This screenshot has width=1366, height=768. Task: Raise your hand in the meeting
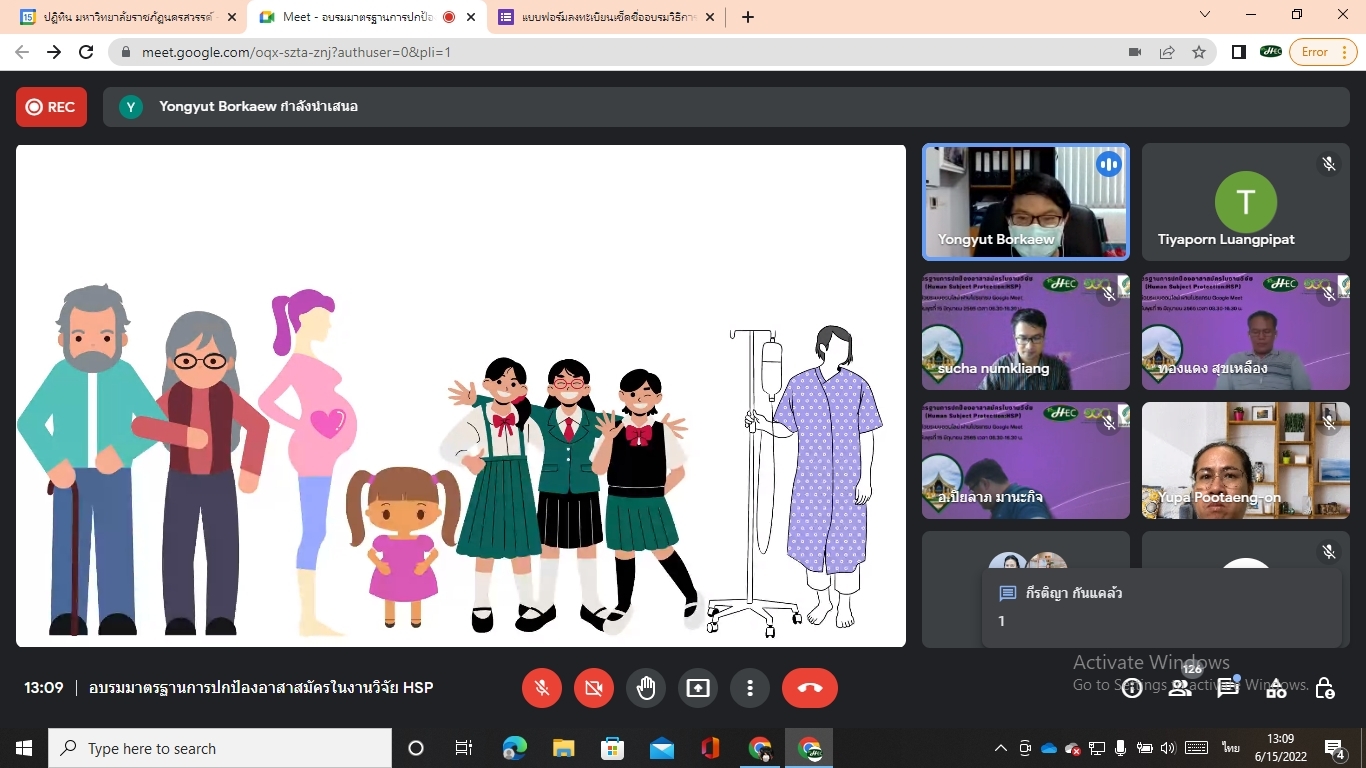coord(646,688)
